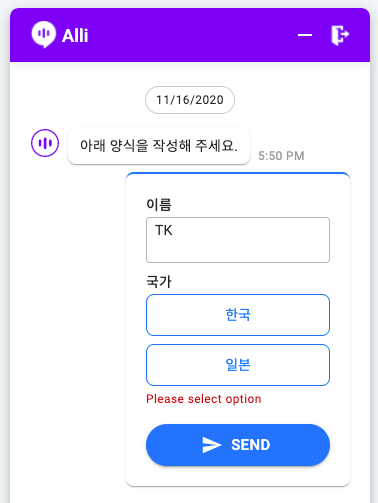Click the 11/16/2020 date chip
This screenshot has height=503, width=378.
[x=190, y=100]
